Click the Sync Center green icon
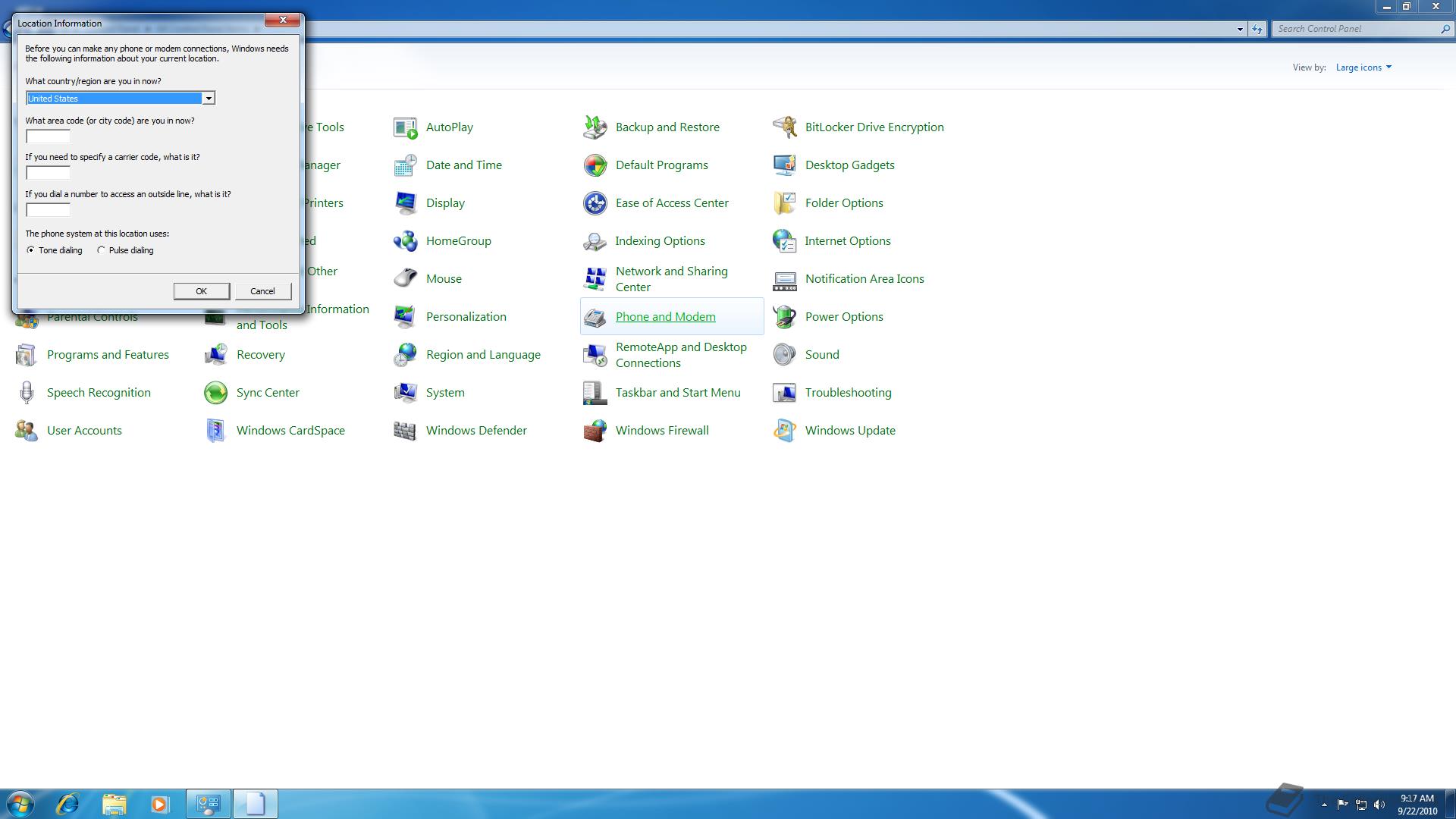 215,393
